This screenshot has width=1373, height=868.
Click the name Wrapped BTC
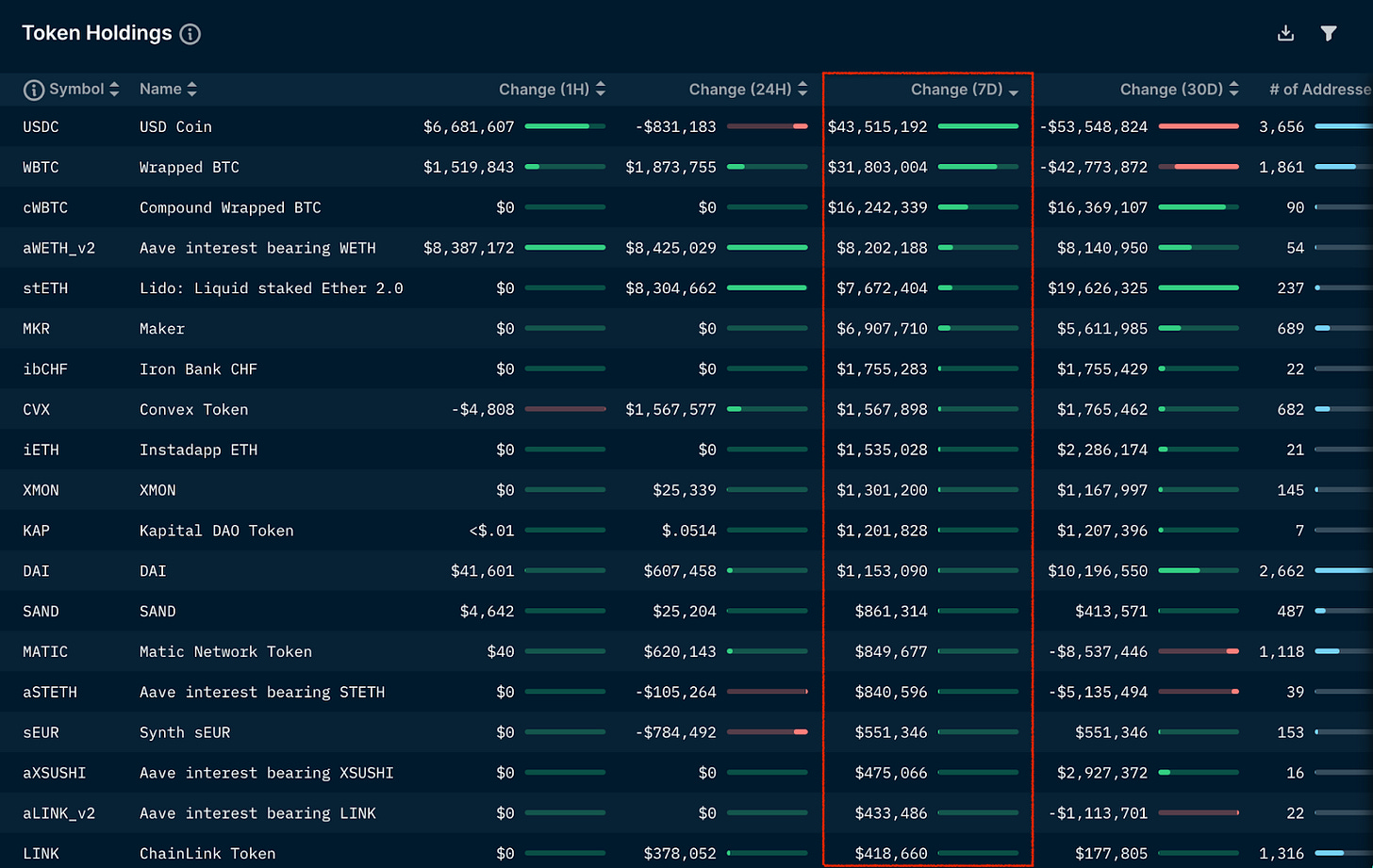[190, 167]
